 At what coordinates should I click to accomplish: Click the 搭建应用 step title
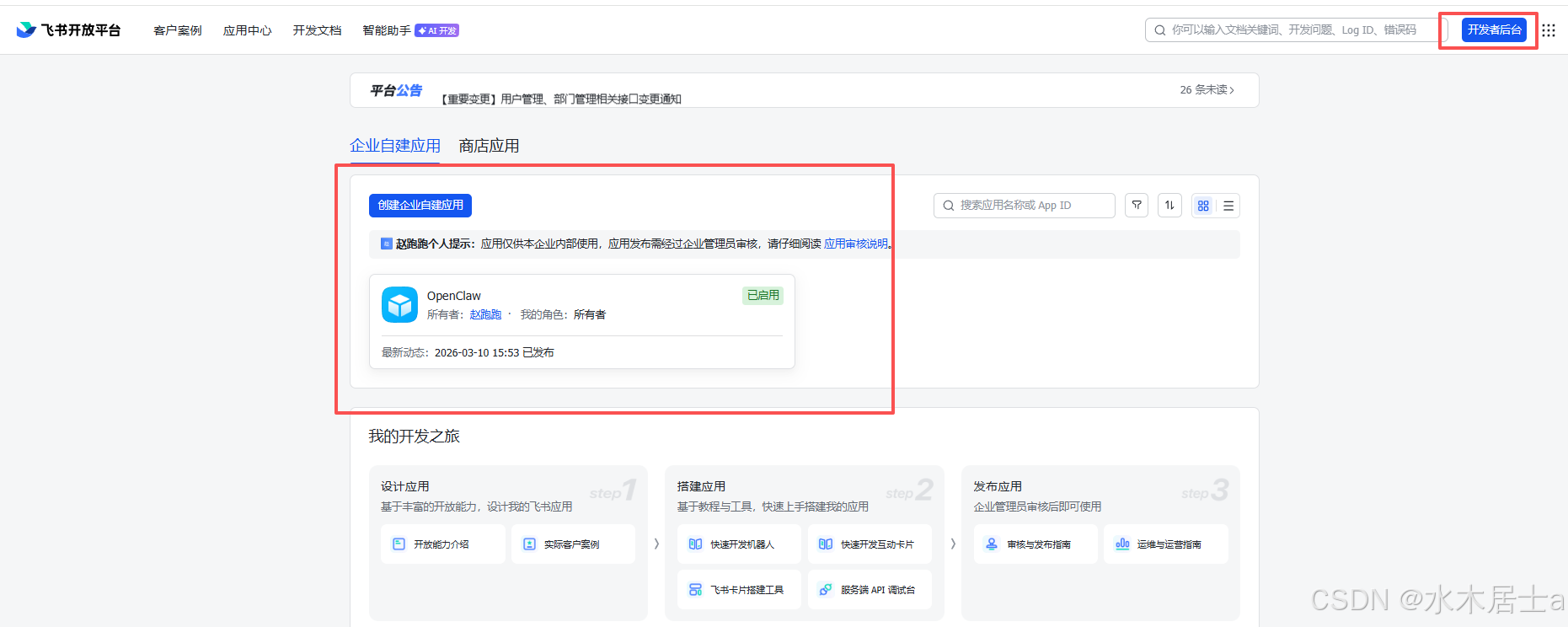(x=701, y=486)
